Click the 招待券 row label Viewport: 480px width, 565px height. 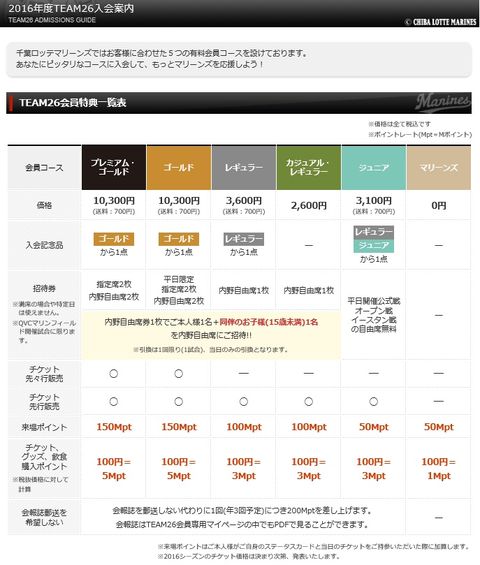tap(44, 289)
